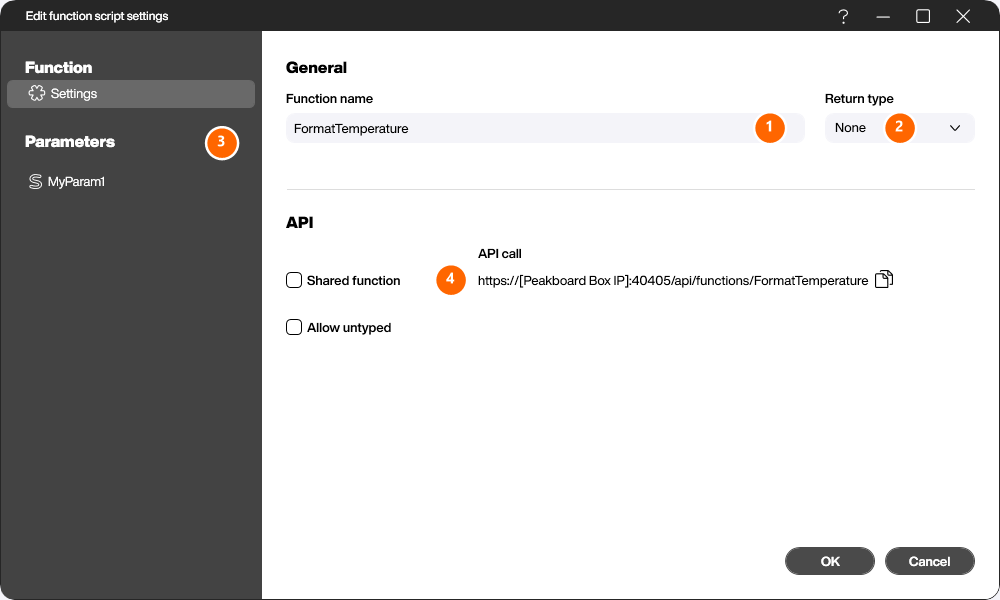The image size is (1000, 600).
Task: Close the Edit function script settings dialog
Action: pos(963,16)
